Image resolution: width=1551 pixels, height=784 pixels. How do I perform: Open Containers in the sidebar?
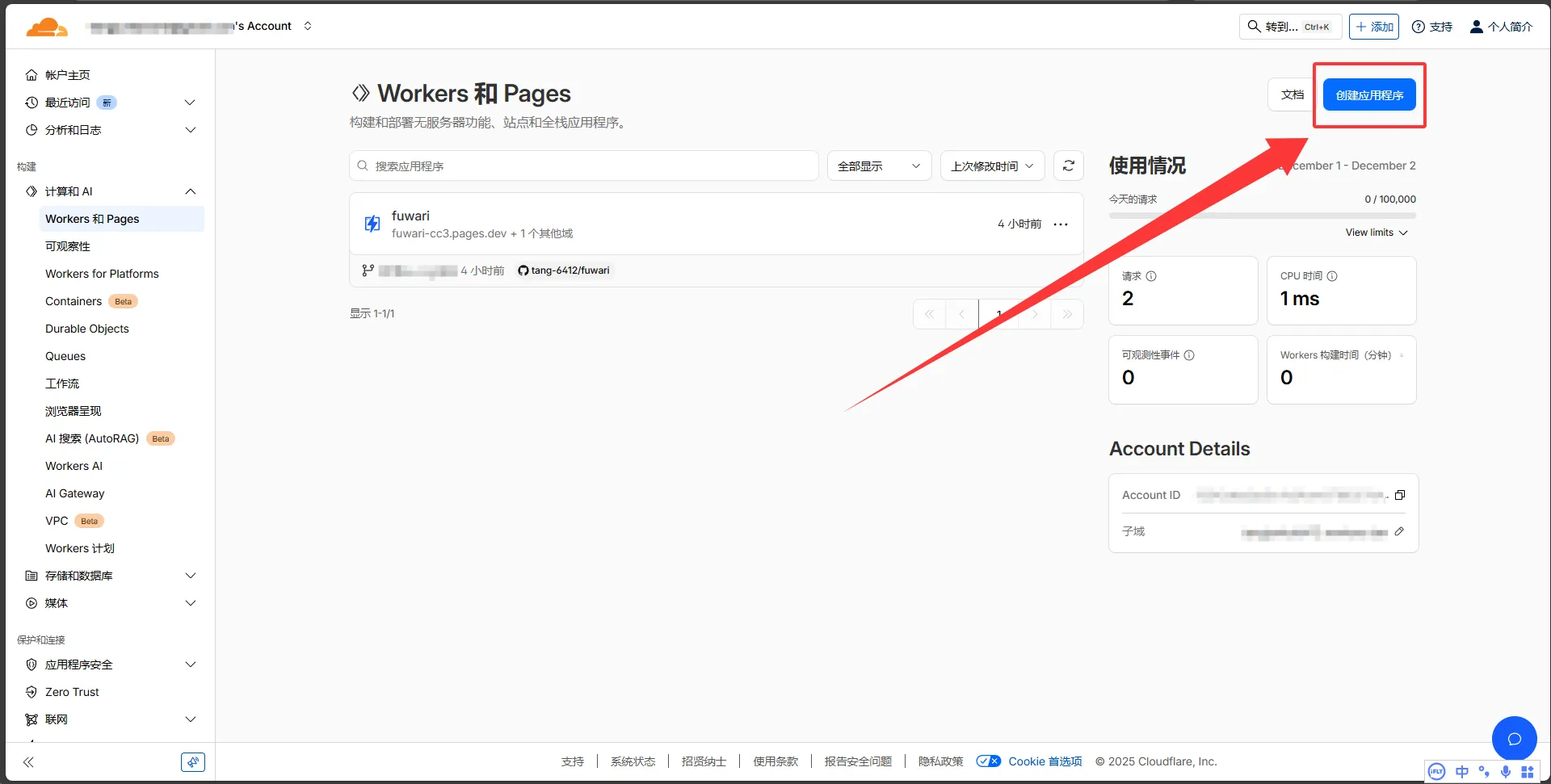coord(74,301)
